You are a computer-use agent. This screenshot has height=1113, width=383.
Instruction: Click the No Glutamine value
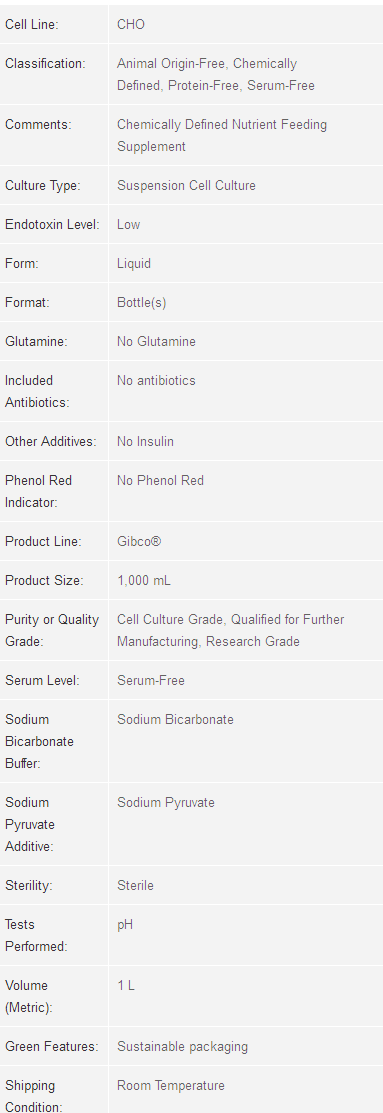click(156, 341)
